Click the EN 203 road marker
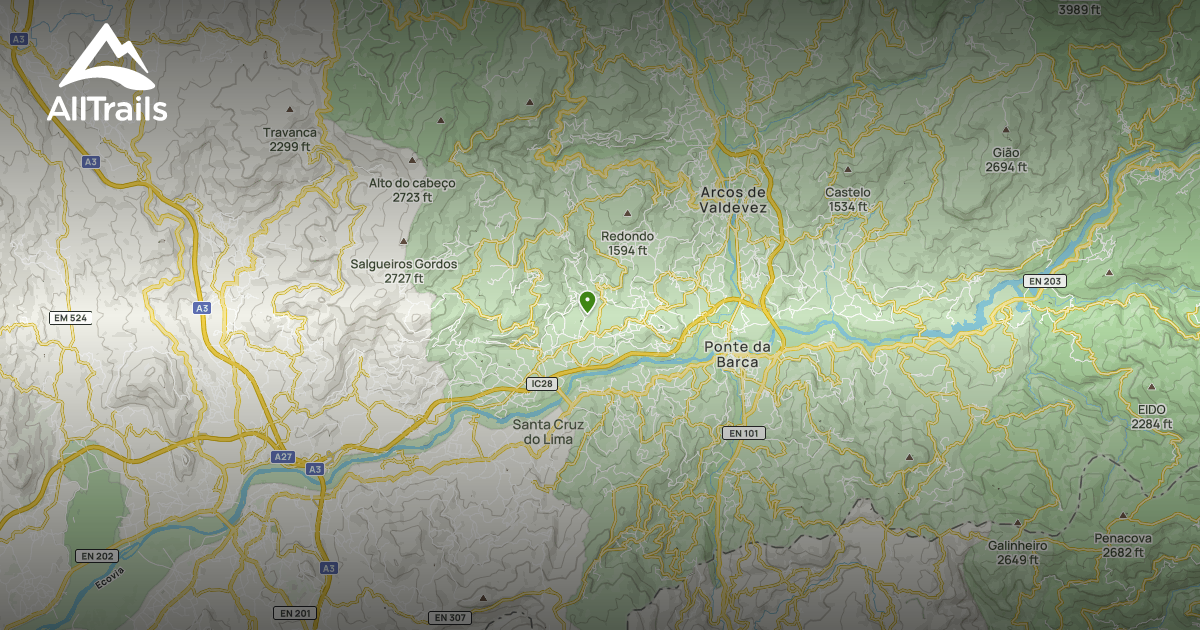This screenshot has width=1200, height=630. 1045,281
